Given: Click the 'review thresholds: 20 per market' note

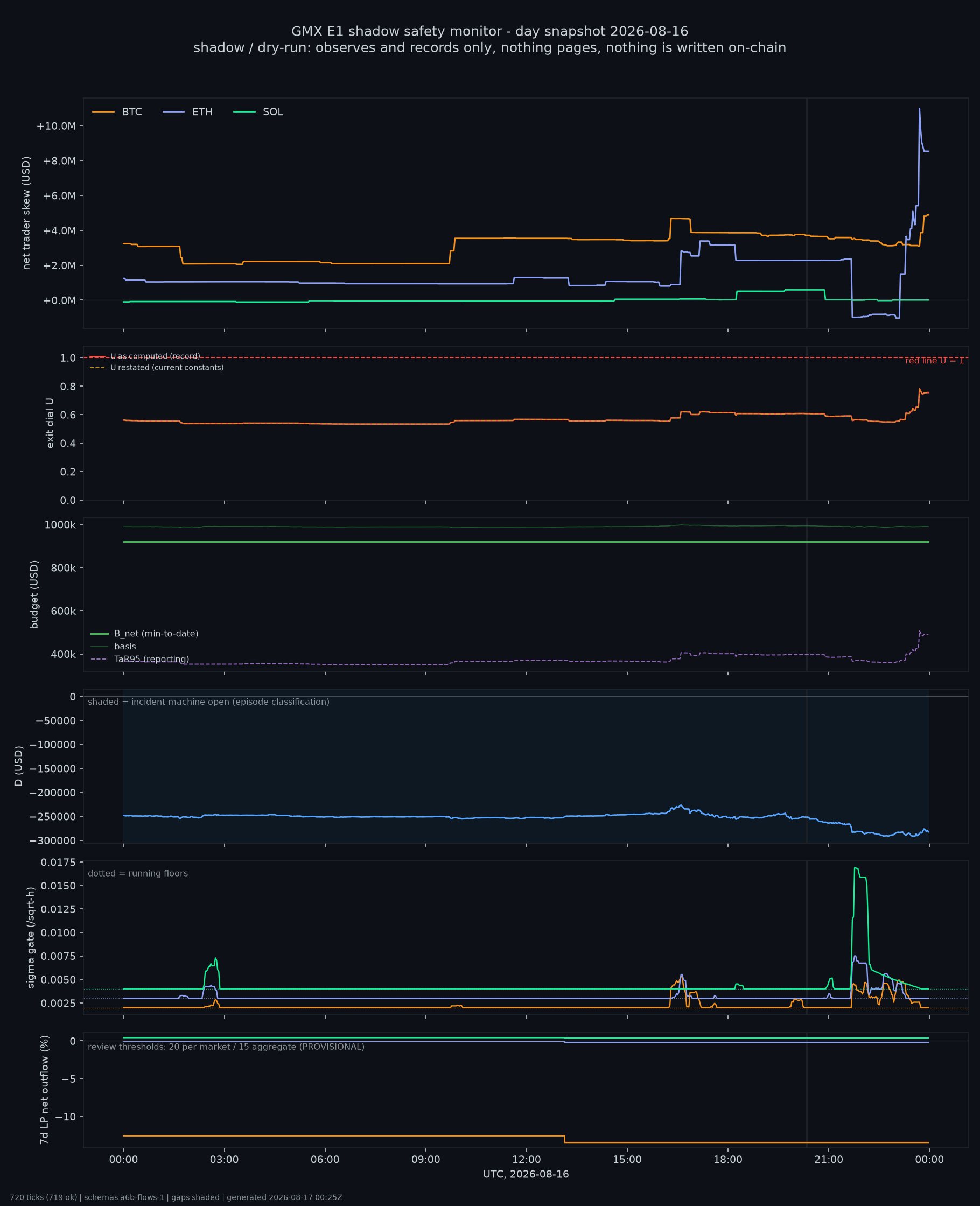Looking at the screenshot, I should pos(226,1047).
